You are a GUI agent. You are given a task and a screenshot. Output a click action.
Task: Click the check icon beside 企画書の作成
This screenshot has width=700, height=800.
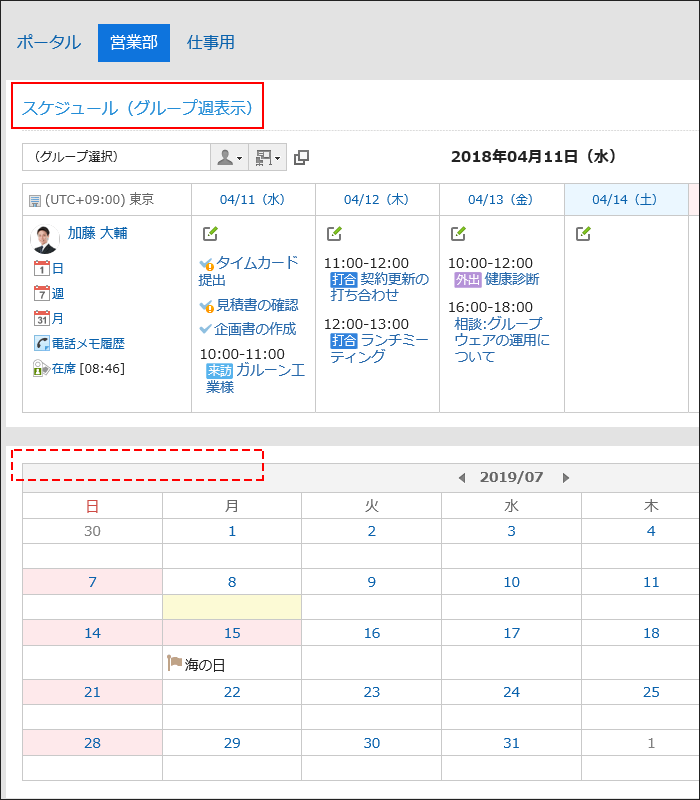(205, 329)
